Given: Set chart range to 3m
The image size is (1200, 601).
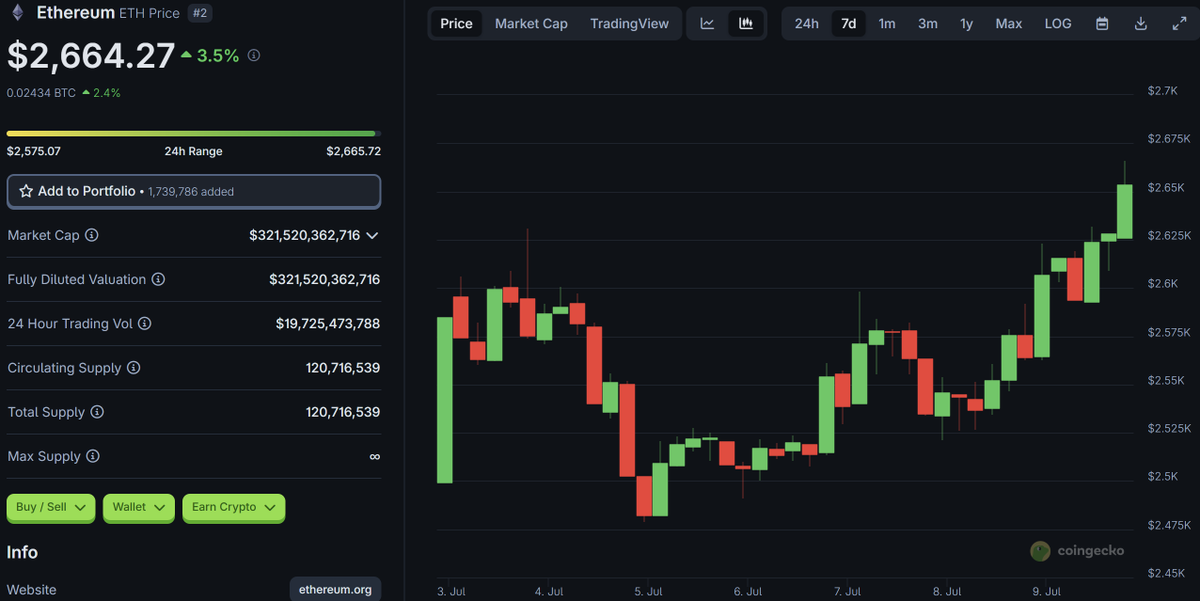Looking at the screenshot, I should [928, 23].
